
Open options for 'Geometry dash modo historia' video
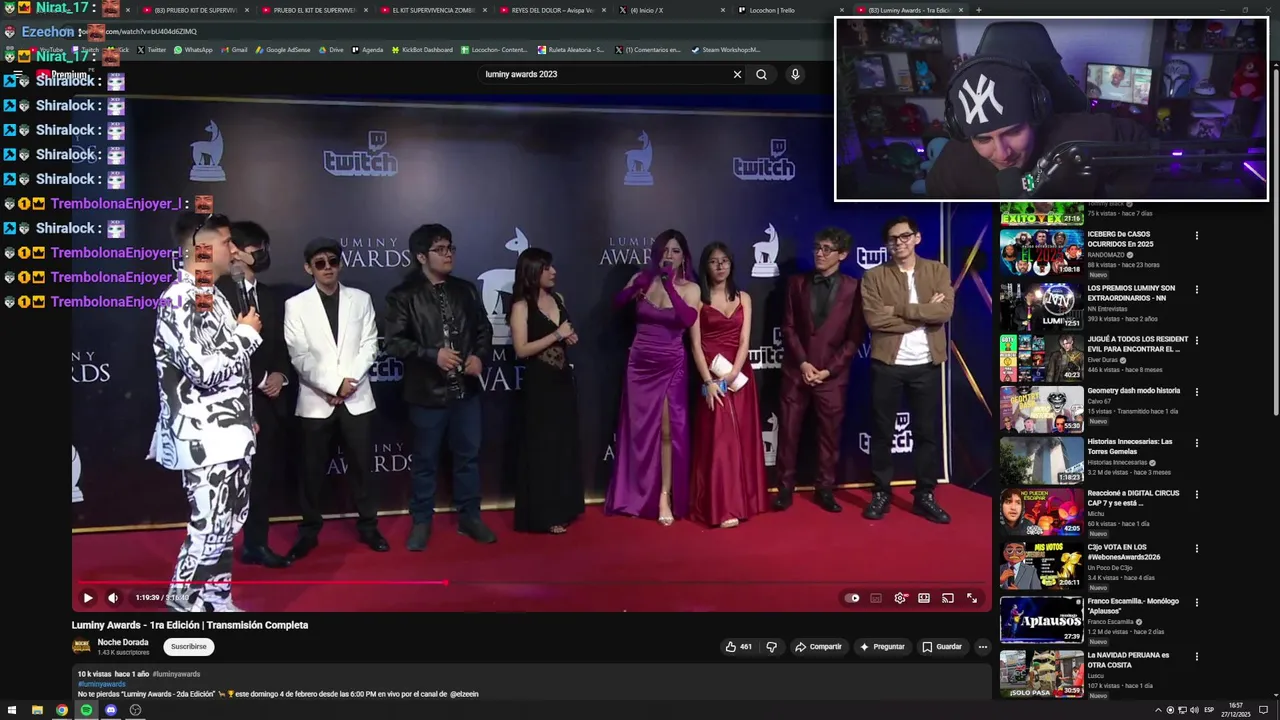pyautogui.click(x=1196, y=392)
